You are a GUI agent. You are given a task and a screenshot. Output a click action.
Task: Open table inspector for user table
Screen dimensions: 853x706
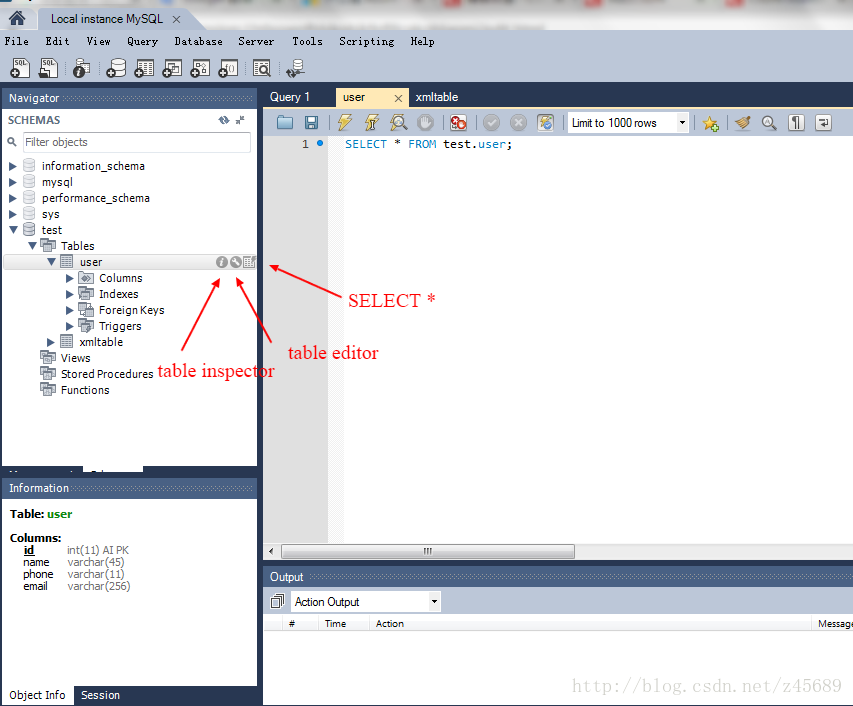coord(221,262)
